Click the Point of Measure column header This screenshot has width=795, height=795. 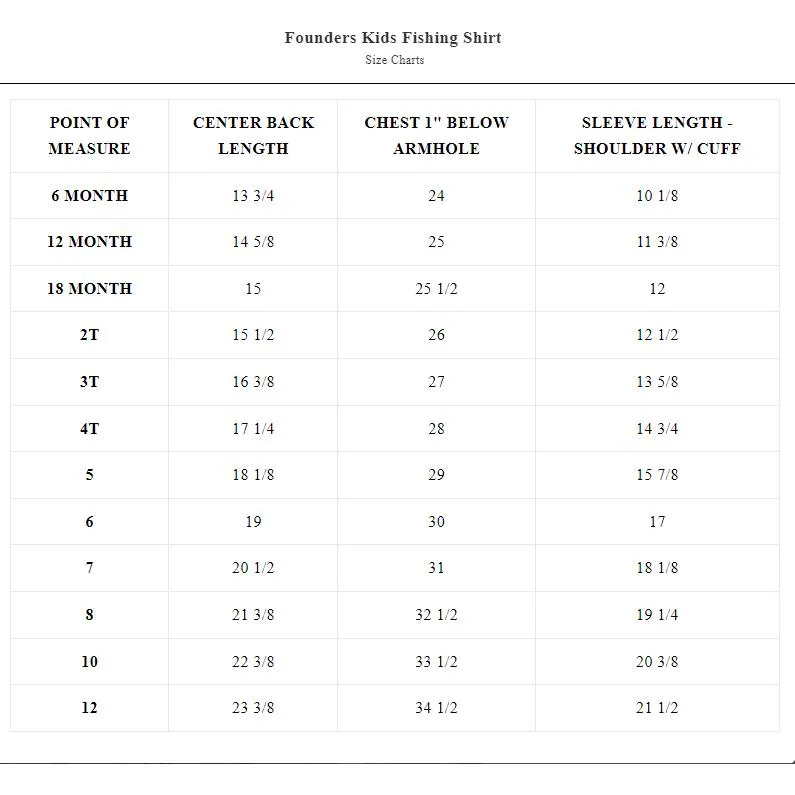coord(89,135)
